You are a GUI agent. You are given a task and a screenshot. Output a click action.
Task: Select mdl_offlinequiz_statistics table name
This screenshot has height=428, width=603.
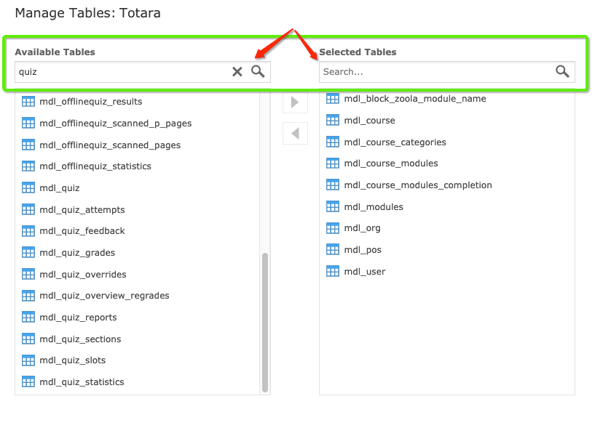pyautogui.click(x=95, y=166)
